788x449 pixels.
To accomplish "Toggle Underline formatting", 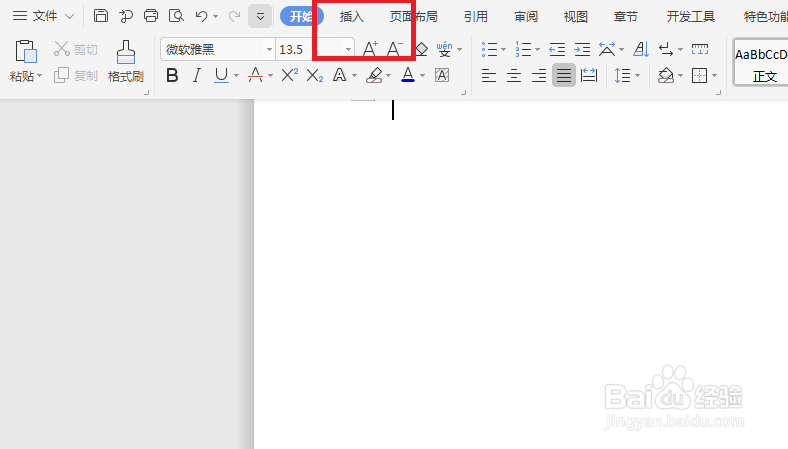I will [221, 75].
